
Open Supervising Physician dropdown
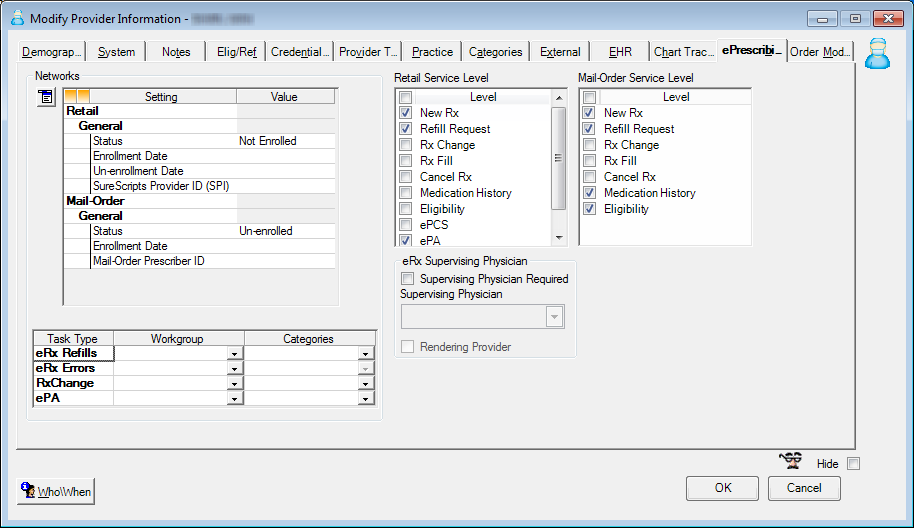click(554, 317)
